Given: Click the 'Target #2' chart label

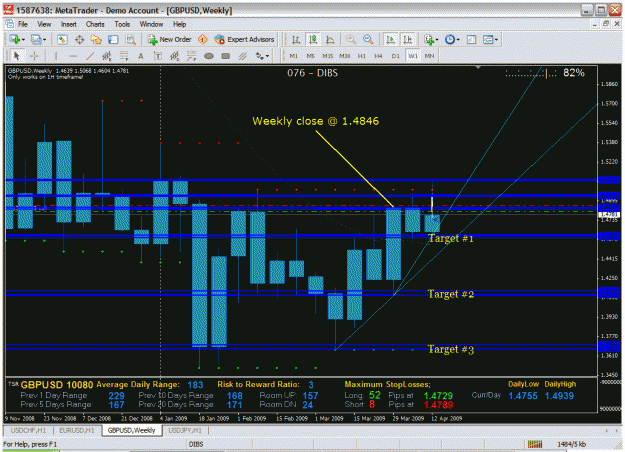Looking at the screenshot, I should [x=451, y=294].
